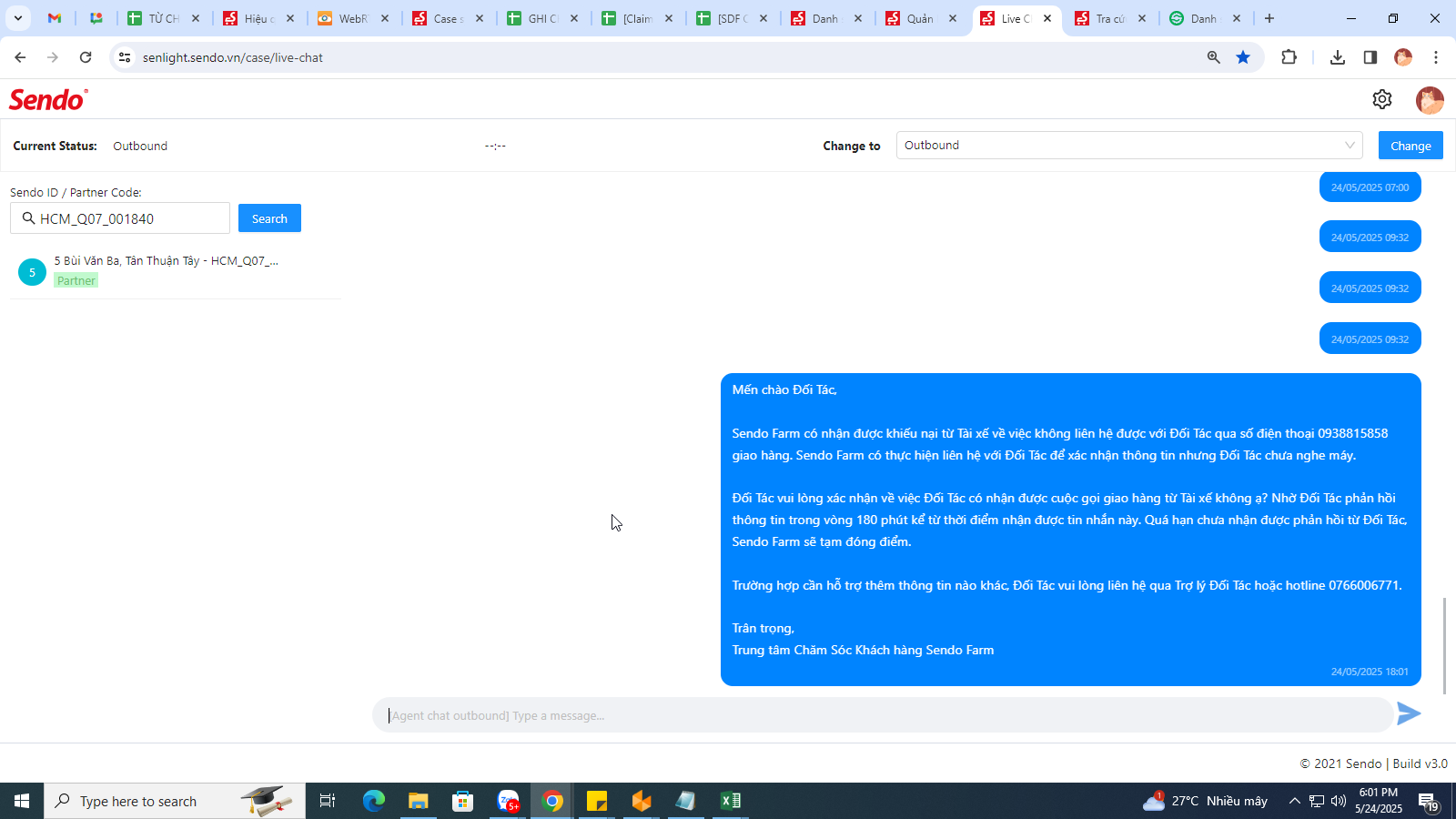Reload the page
Viewport: 1456px width, 819px height.
86,57
